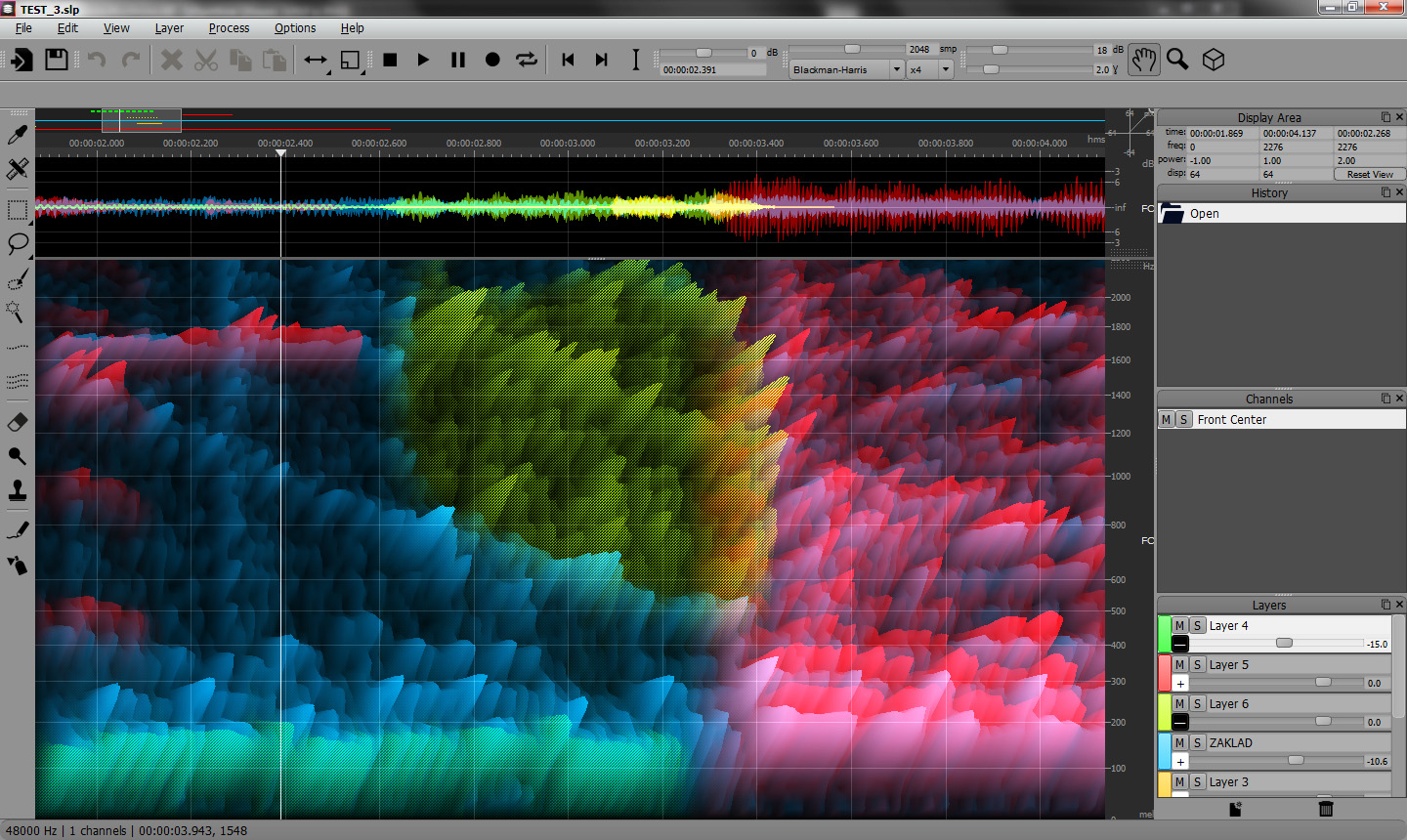Image resolution: width=1407 pixels, height=840 pixels.
Task: Select the brush selection tool
Action: [18, 281]
